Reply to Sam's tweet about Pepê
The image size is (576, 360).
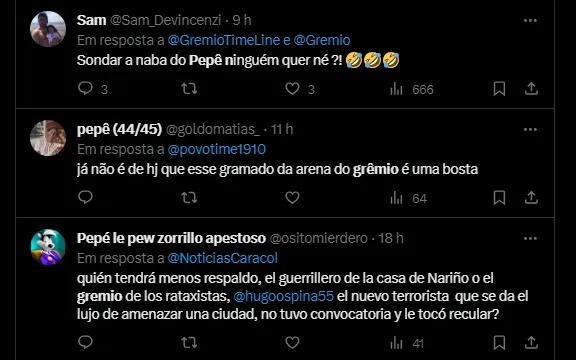click(86, 89)
